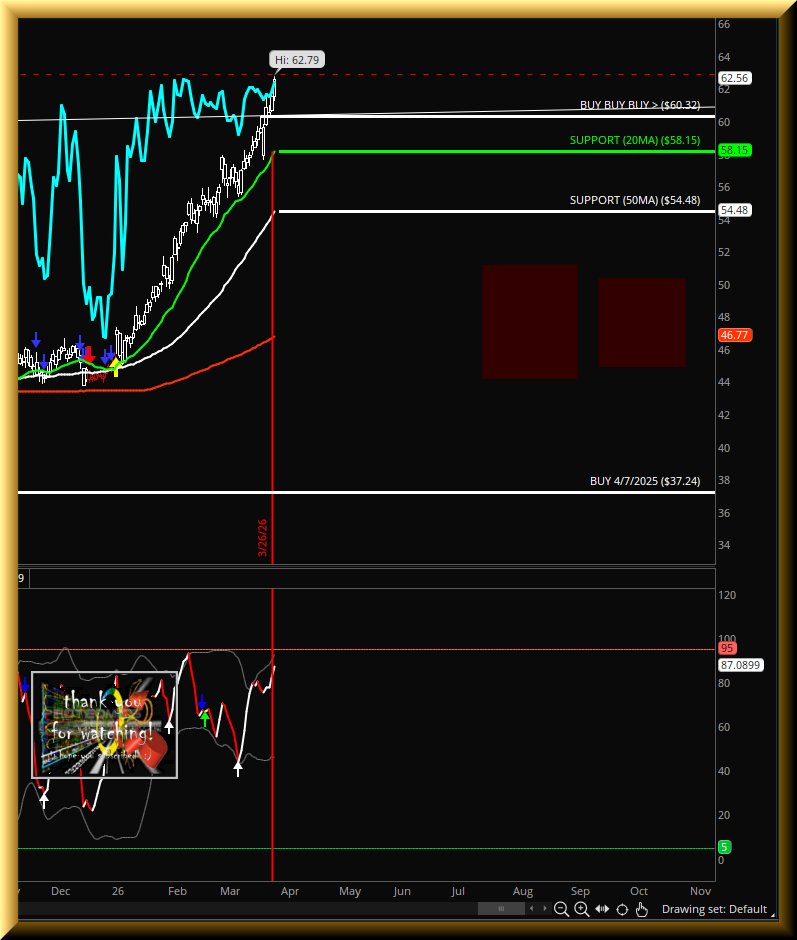Click the green up arrow on lower indicator
This screenshot has height=940, width=797.
coord(205,718)
